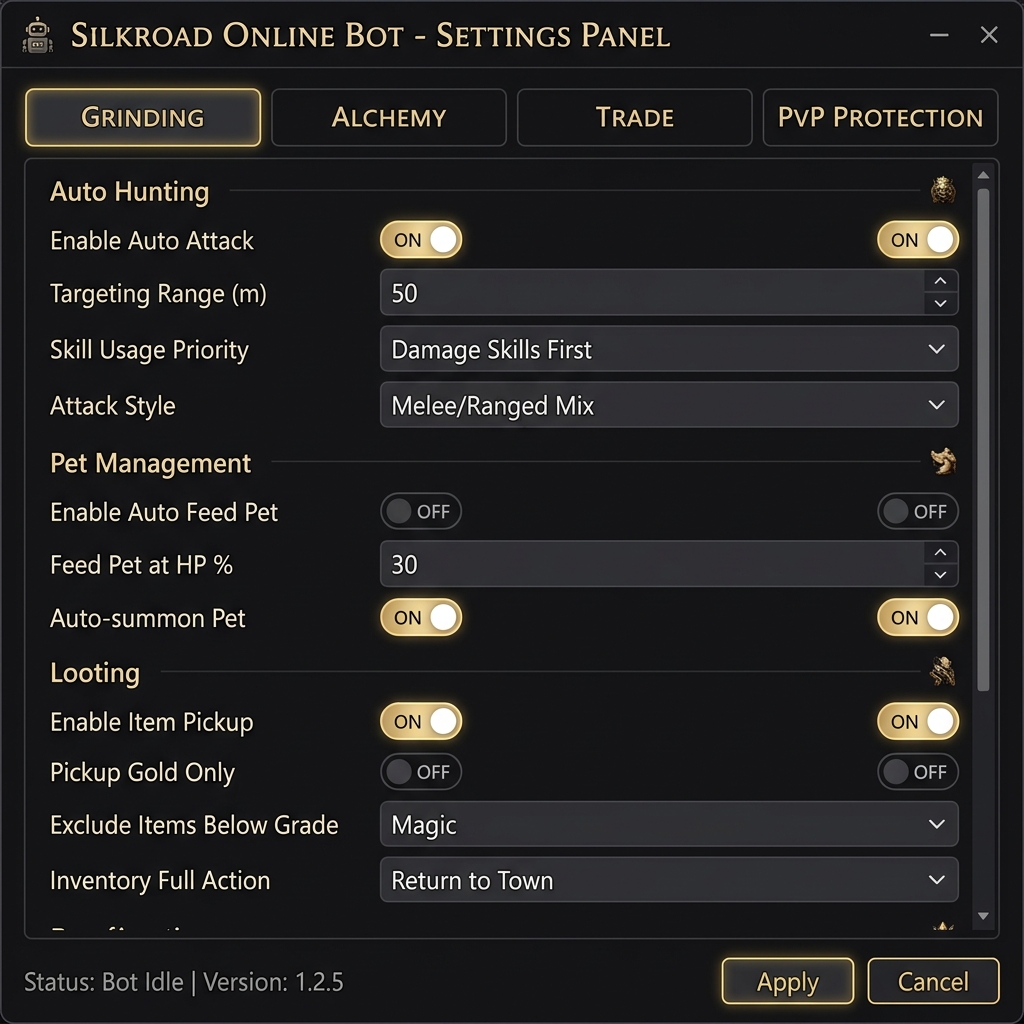The height and width of the screenshot is (1024, 1024).
Task: Click the Cancel button
Action: tap(933, 981)
